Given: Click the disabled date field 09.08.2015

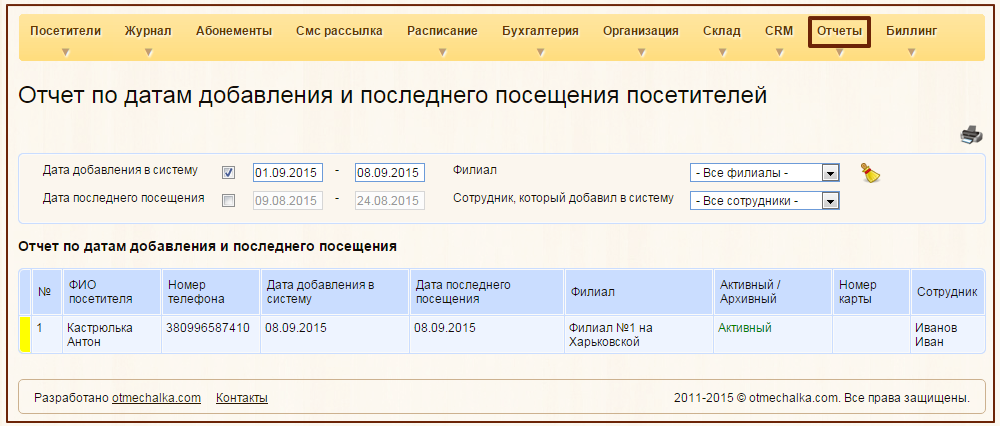Looking at the screenshot, I should pyautogui.click(x=288, y=200).
